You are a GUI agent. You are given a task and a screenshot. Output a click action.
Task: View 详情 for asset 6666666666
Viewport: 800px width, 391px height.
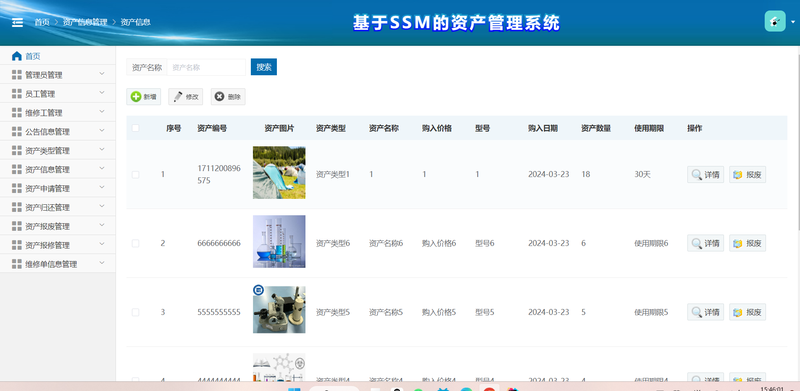[705, 243]
